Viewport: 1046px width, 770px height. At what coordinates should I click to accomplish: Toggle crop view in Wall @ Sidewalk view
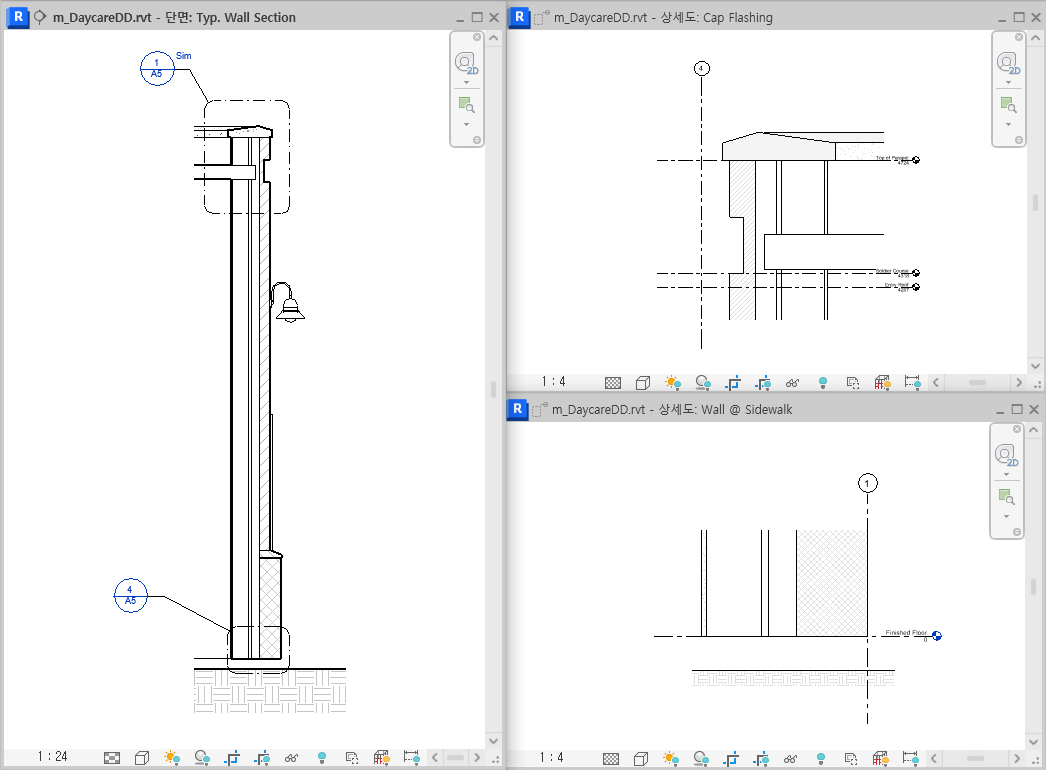point(731,758)
